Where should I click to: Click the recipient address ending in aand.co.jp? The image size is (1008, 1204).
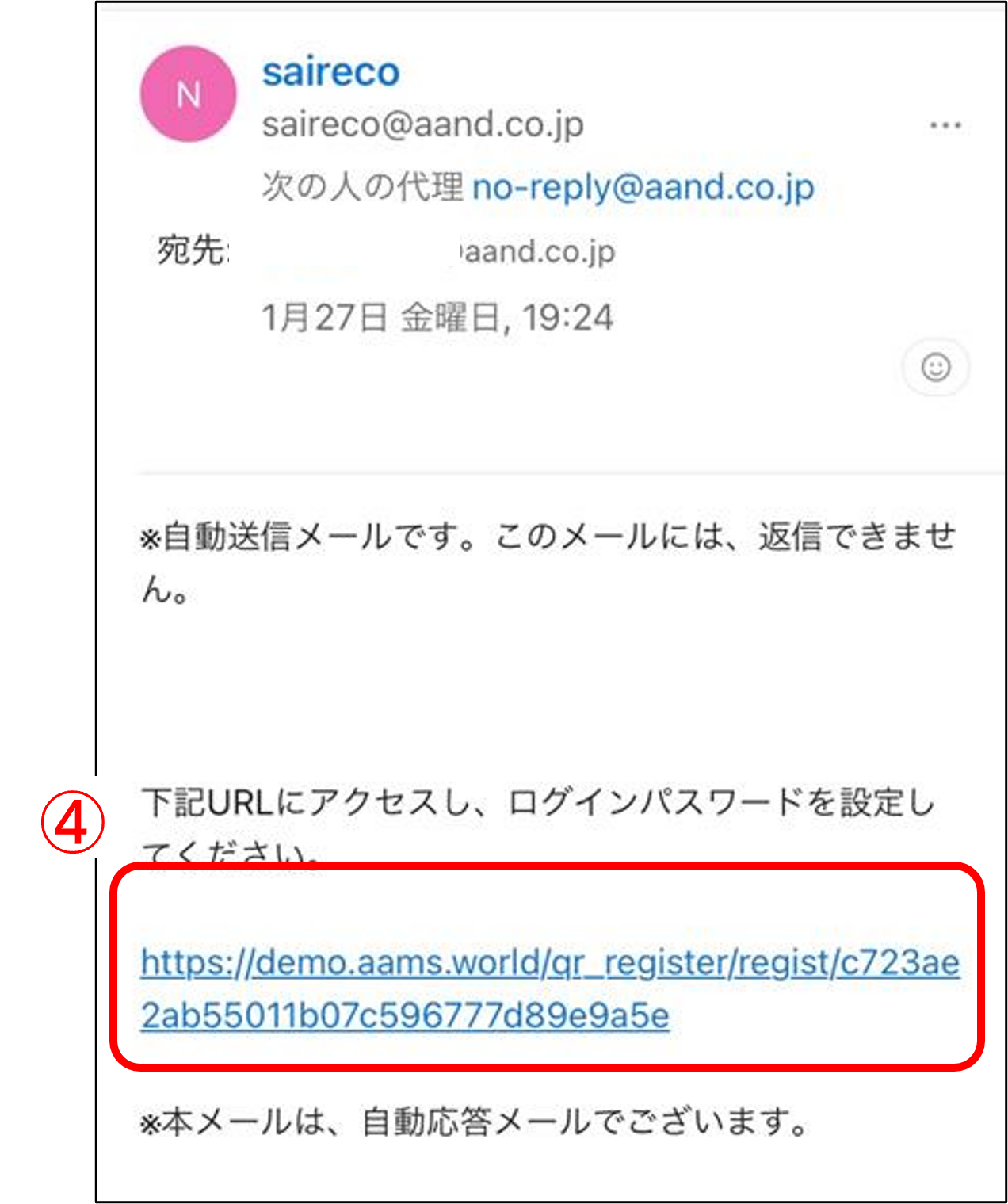(536, 252)
